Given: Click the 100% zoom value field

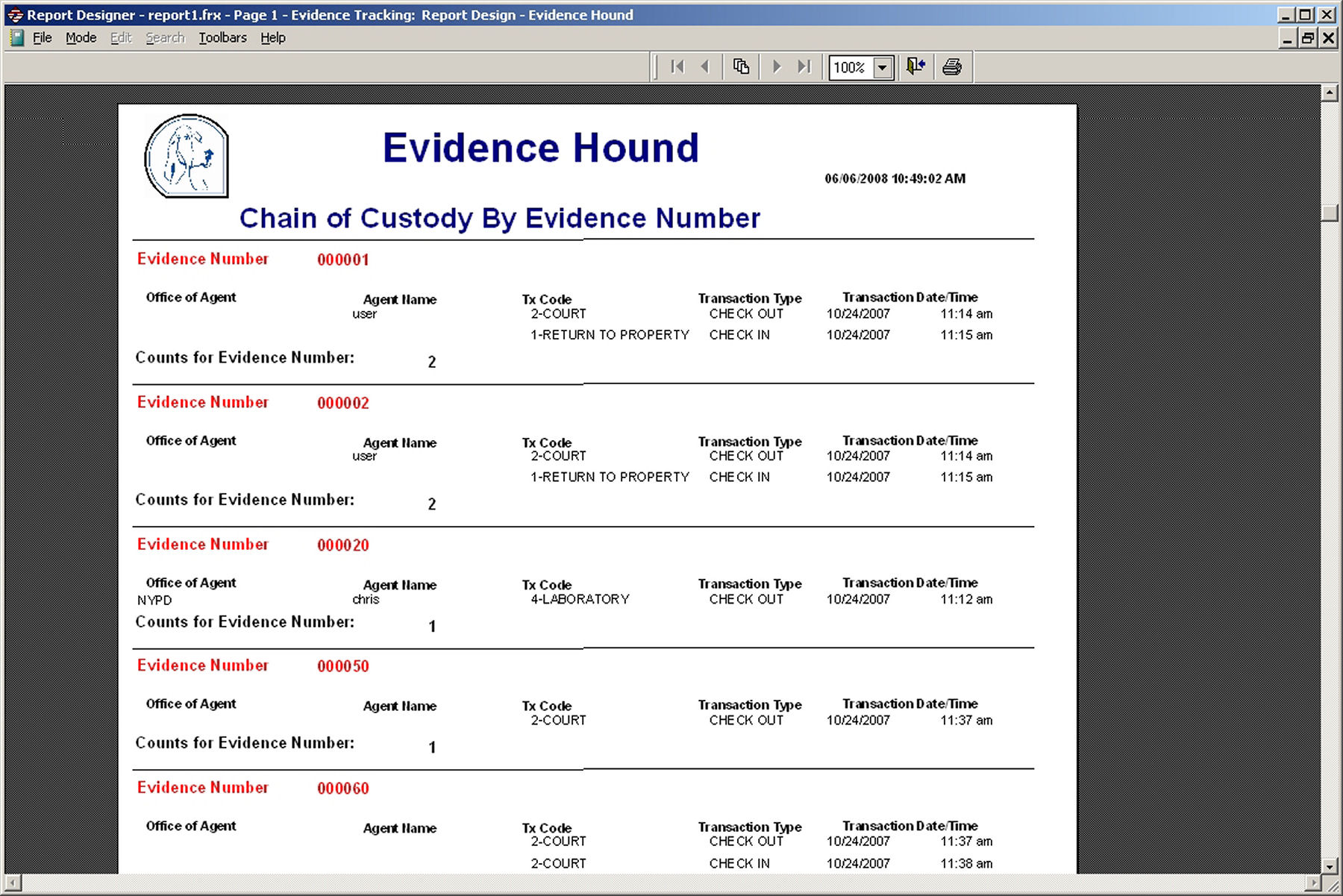Looking at the screenshot, I should [851, 68].
